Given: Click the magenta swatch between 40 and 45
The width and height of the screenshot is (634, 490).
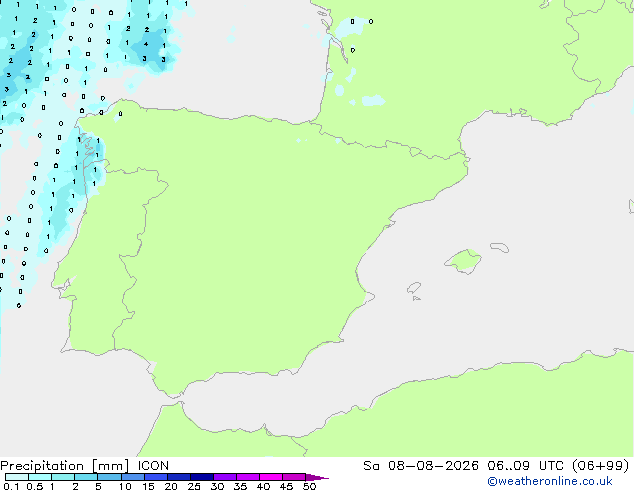Looking at the screenshot, I should [271, 477].
